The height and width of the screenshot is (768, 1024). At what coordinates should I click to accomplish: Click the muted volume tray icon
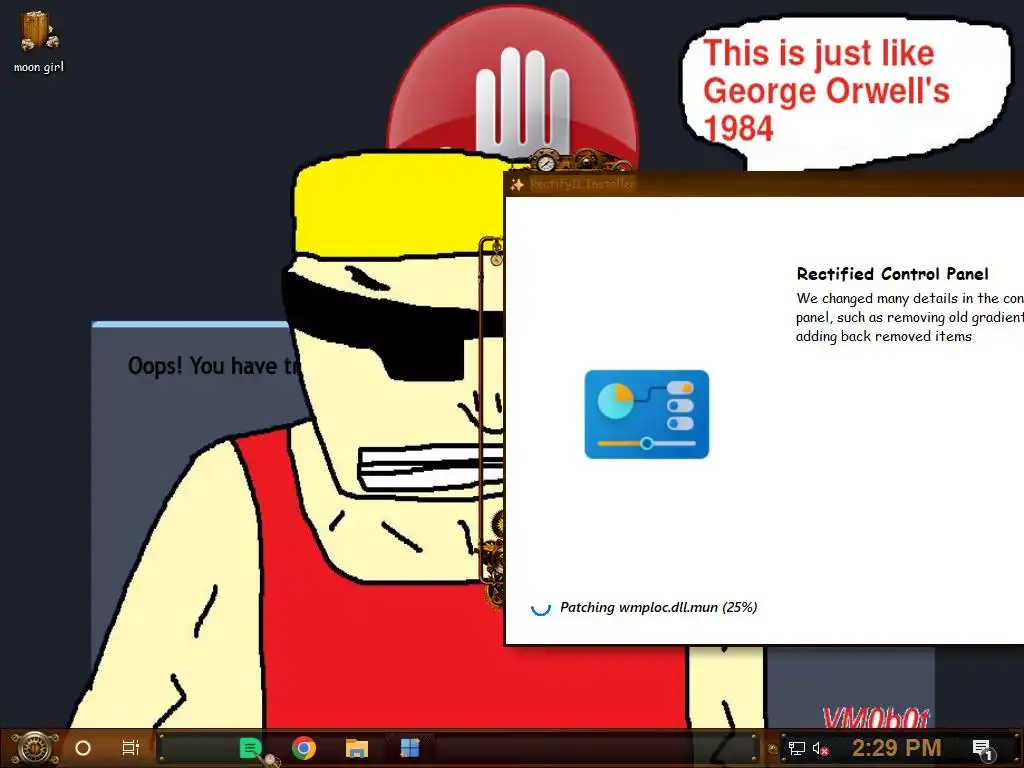pyautogui.click(x=820, y=748)
